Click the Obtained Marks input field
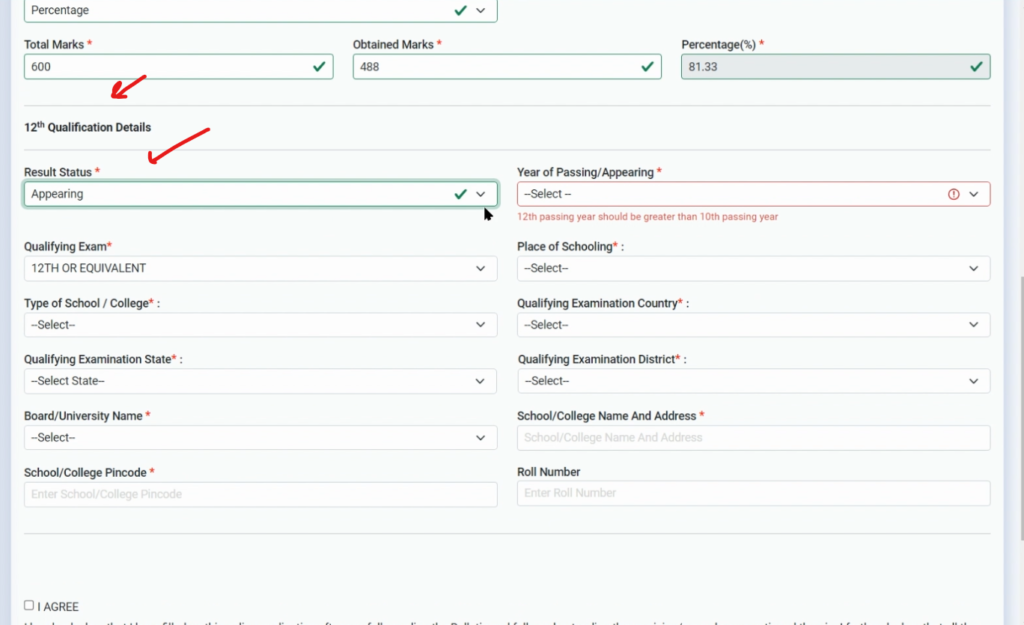The width and height of the screenshot is (1024, 625). click(x=495, y=67)
